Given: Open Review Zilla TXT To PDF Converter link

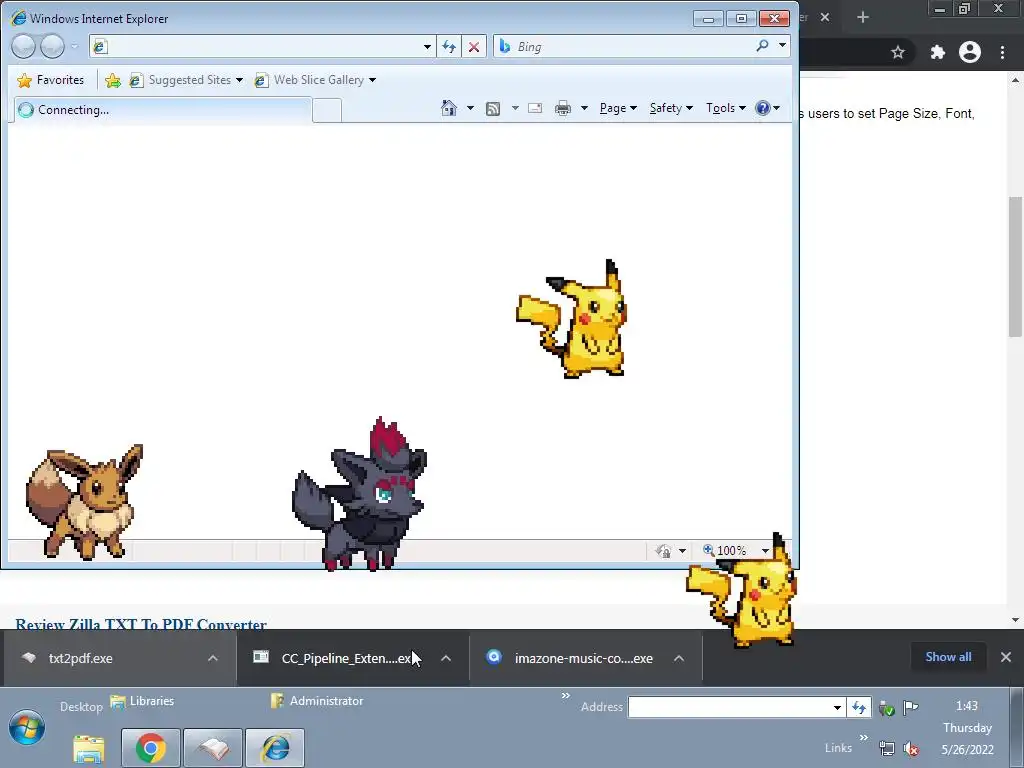Looking at the screenshot, I should [x=140, y=624].
